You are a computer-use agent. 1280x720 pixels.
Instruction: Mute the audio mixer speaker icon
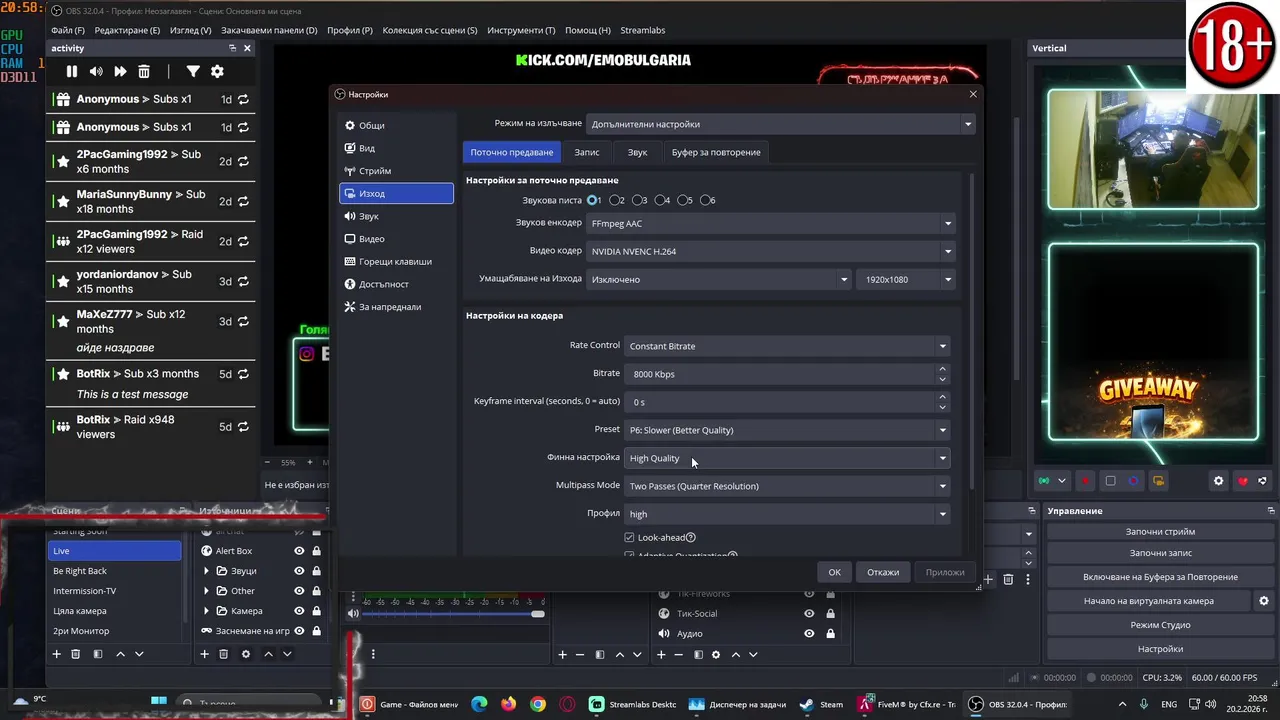click(353, 613)
